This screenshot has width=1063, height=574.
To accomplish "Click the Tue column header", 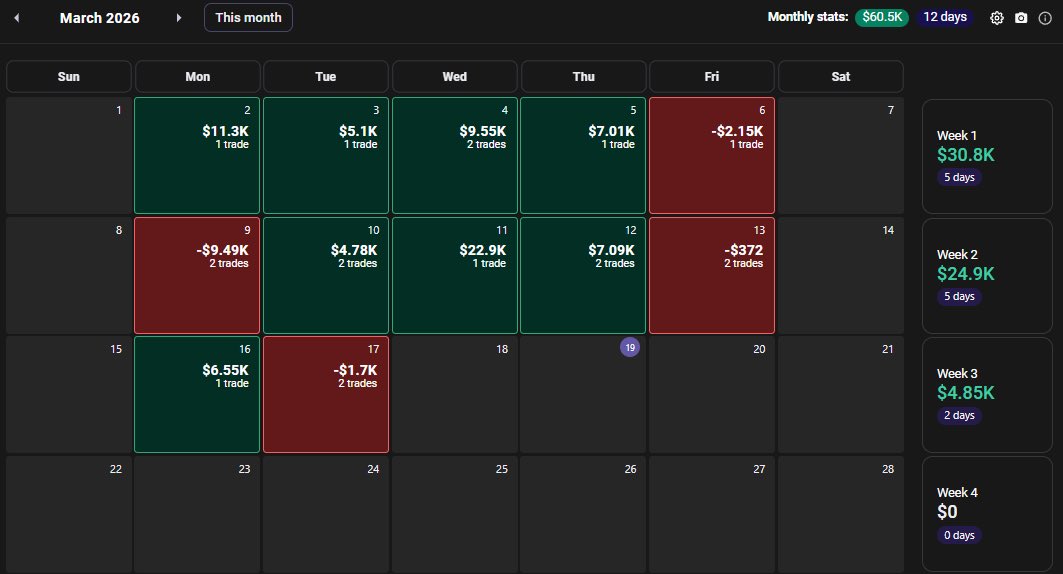I will [x=325, y=77].
